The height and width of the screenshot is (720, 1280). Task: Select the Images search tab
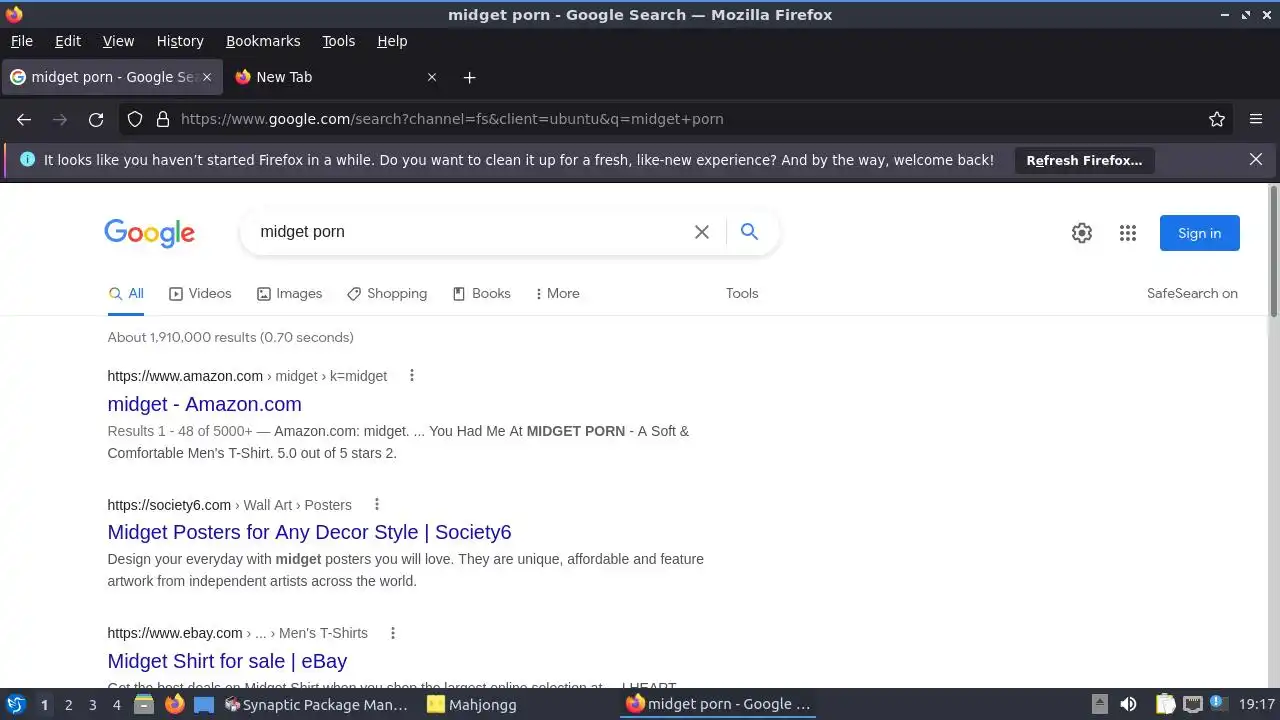click(x=289, y=293)
